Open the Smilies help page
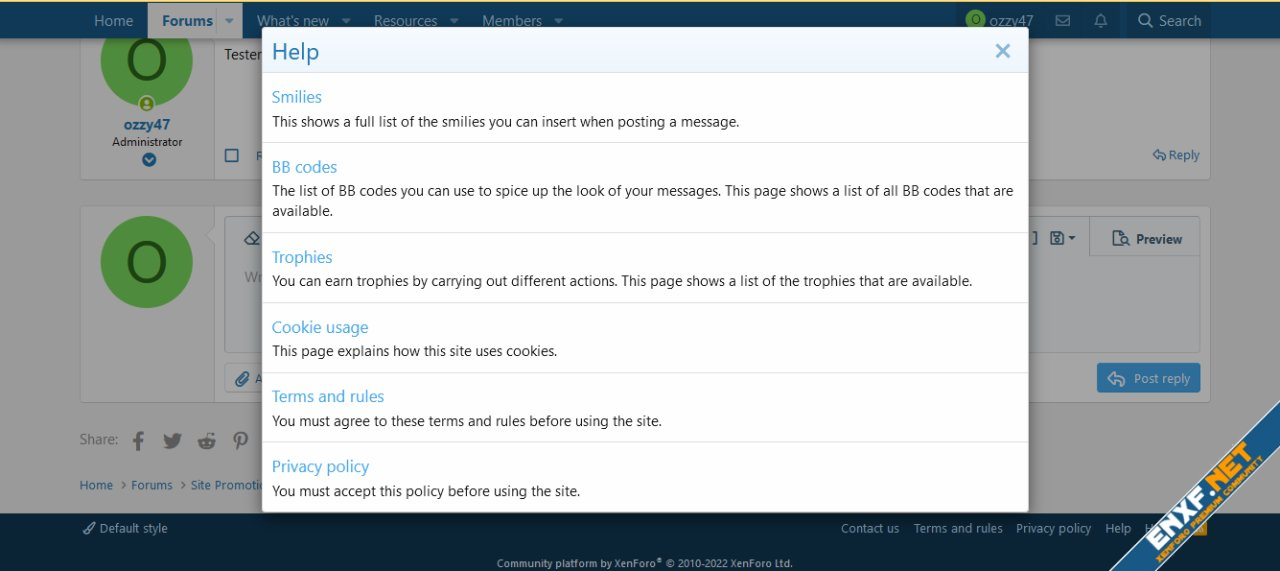 click(296, 97)
